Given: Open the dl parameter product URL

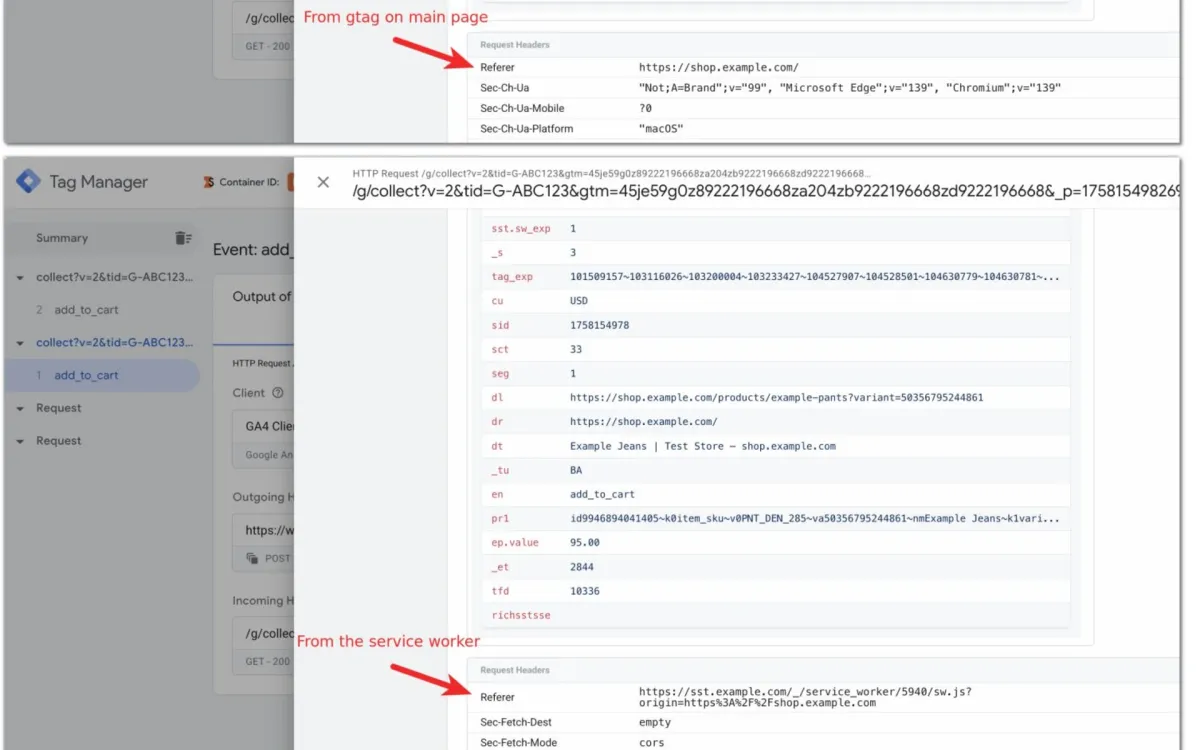Looking at the screenshot, I should click(775, 397).
